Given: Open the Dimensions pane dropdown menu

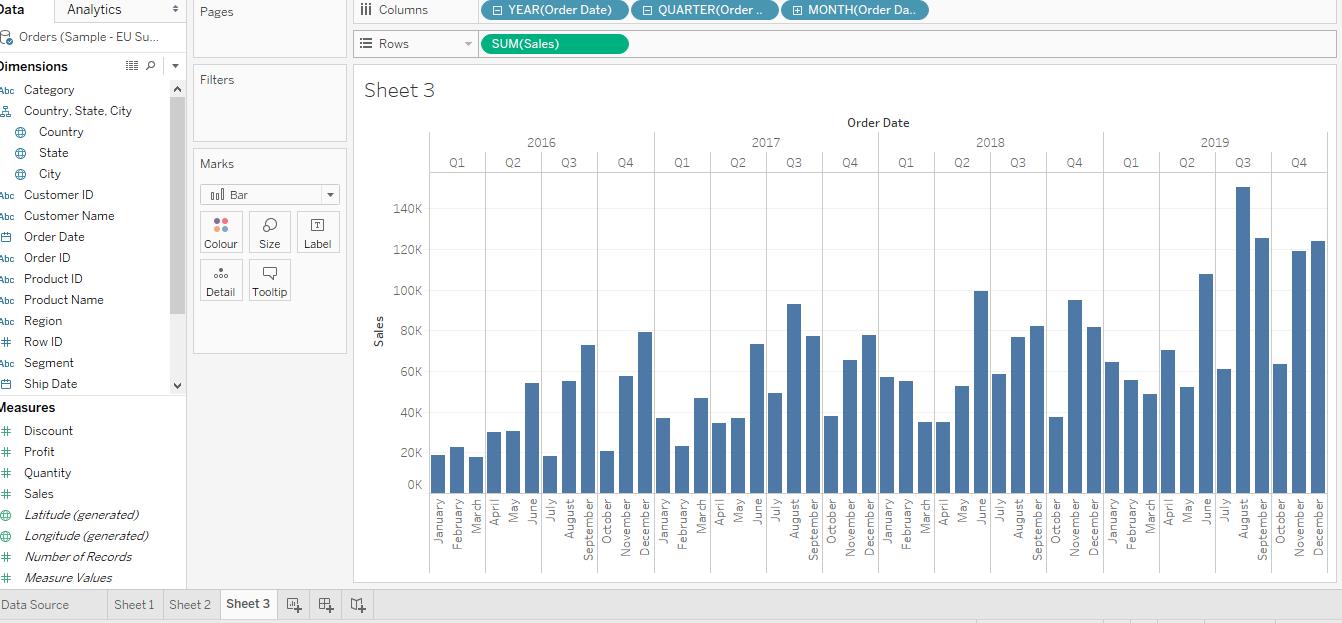Looking at the screenshot, I should point(175,66).
